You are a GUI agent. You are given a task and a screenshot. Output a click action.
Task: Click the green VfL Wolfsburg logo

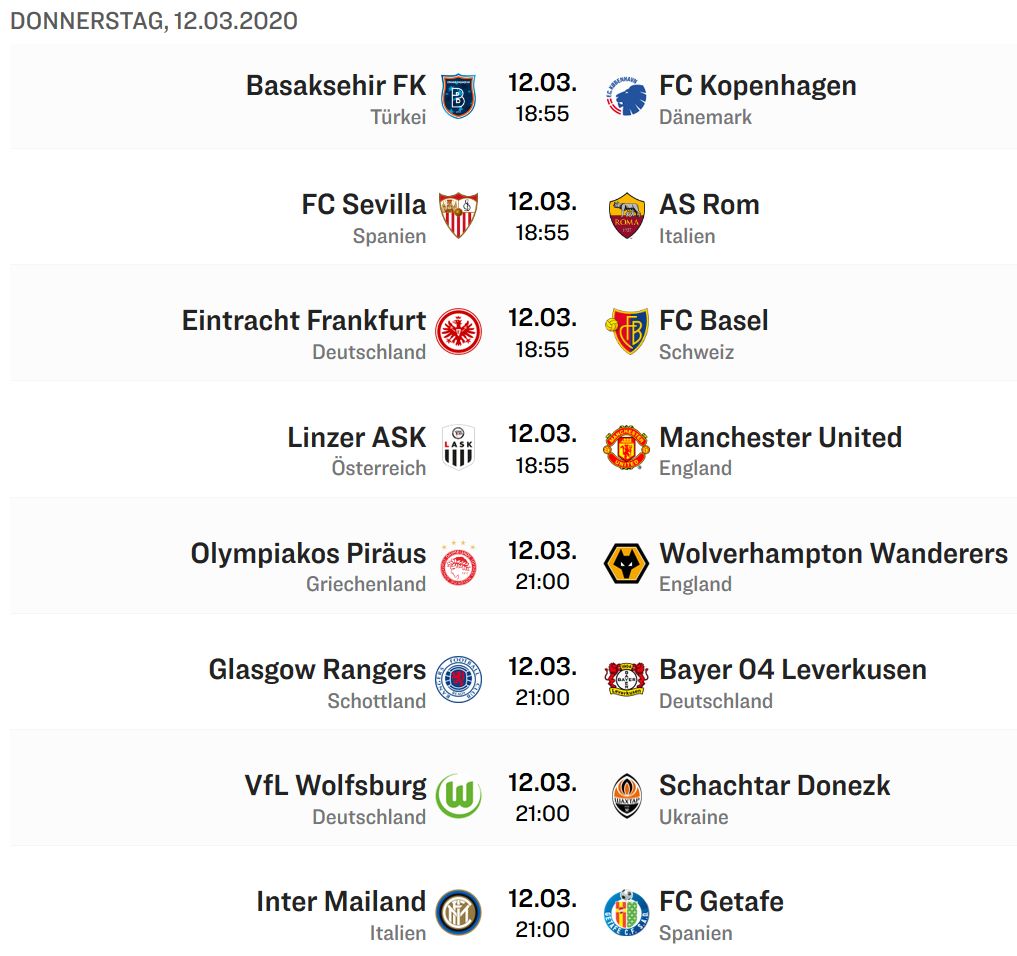tap(458, 796)
